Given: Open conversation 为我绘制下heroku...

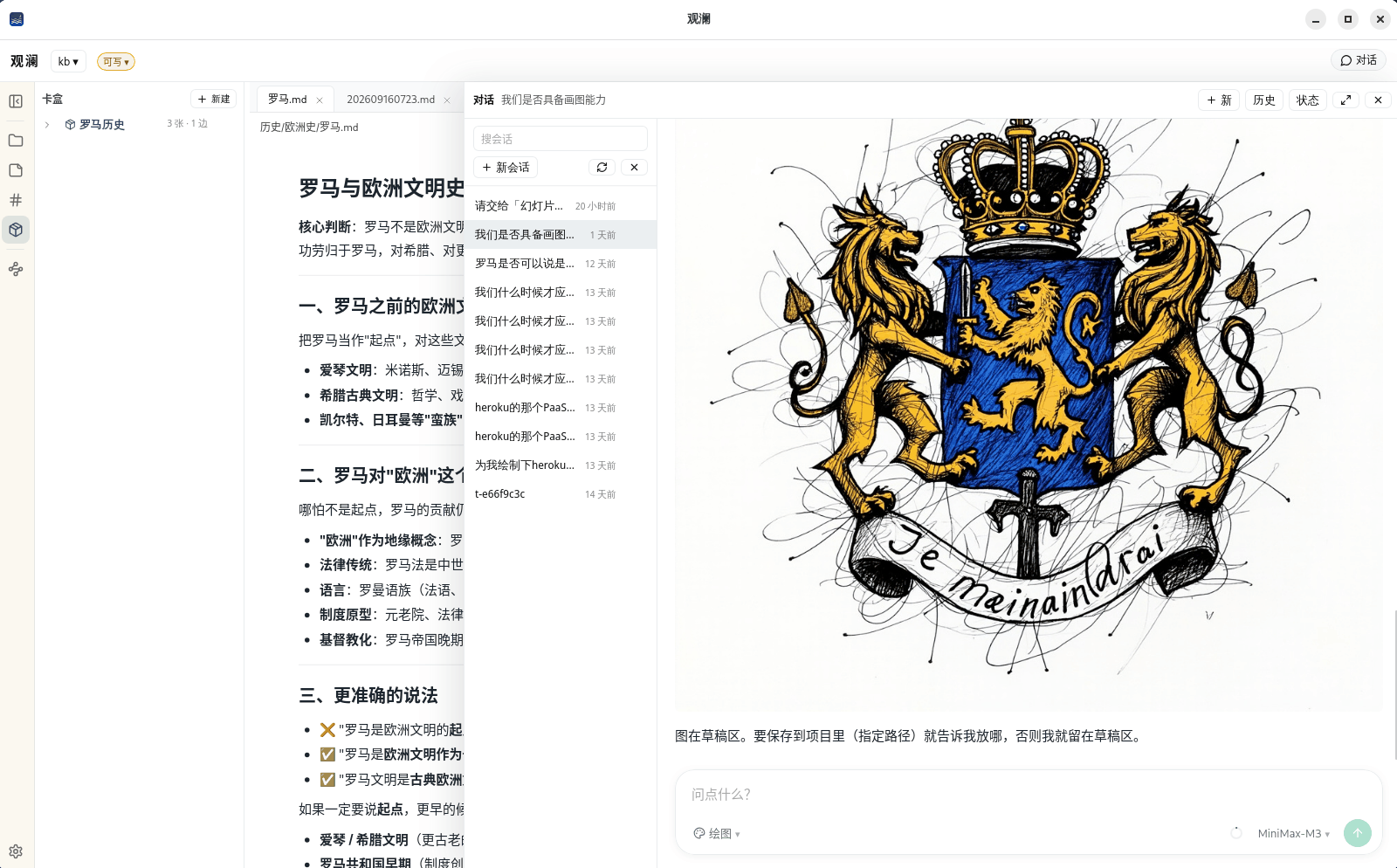Looking at the screenshot, I should pos(561,465).
